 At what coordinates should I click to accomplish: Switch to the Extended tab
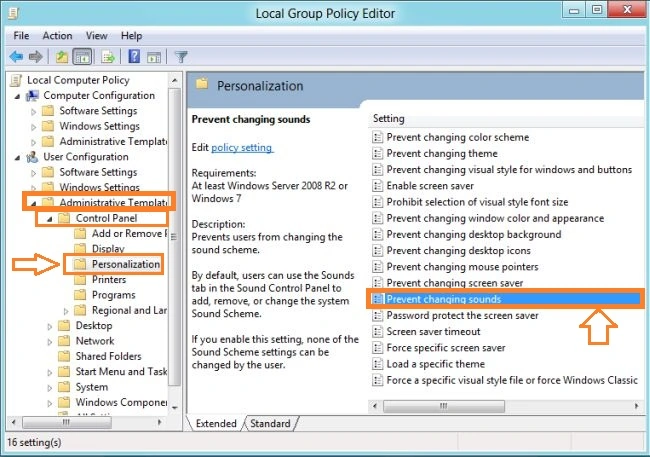point(216,423)
